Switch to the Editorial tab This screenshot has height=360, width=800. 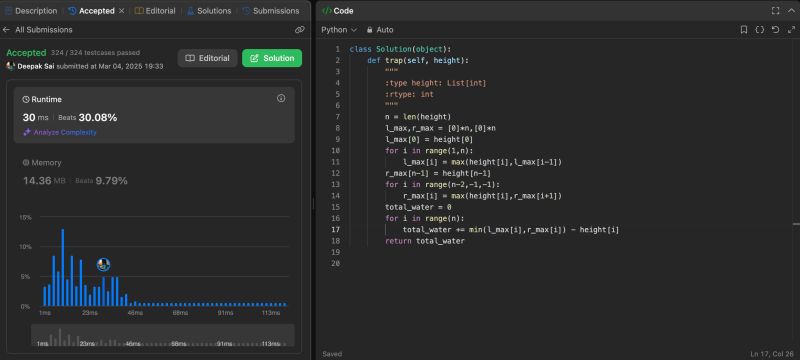[155, 11]
